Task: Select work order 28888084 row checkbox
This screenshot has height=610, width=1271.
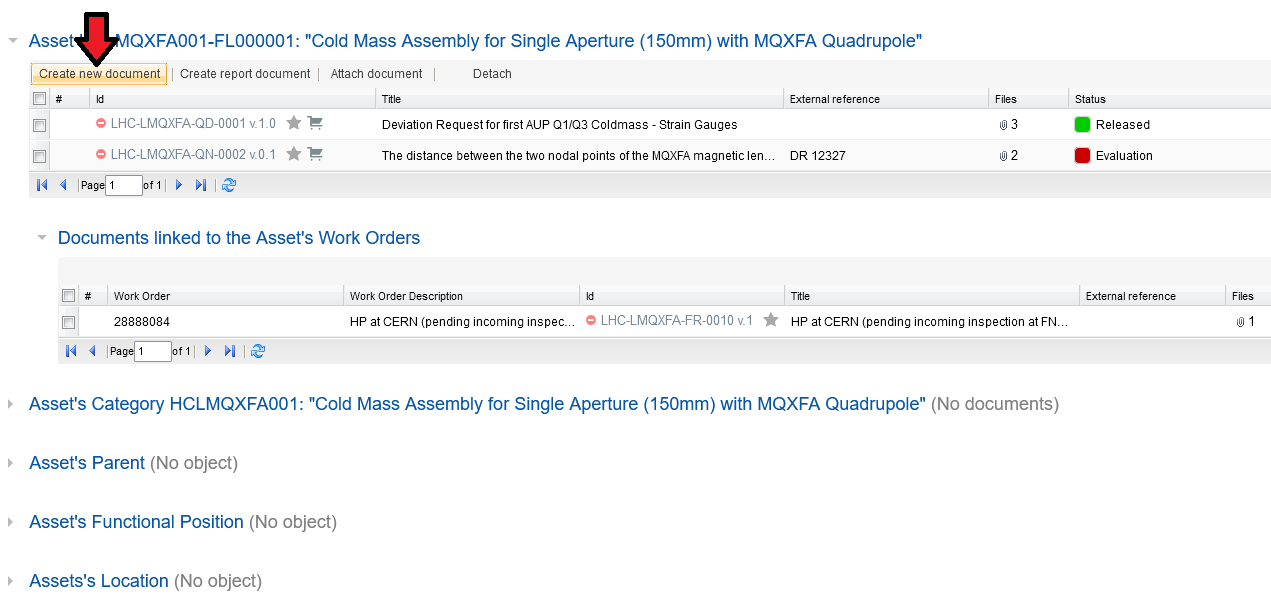Action: [x=68, y=322]
